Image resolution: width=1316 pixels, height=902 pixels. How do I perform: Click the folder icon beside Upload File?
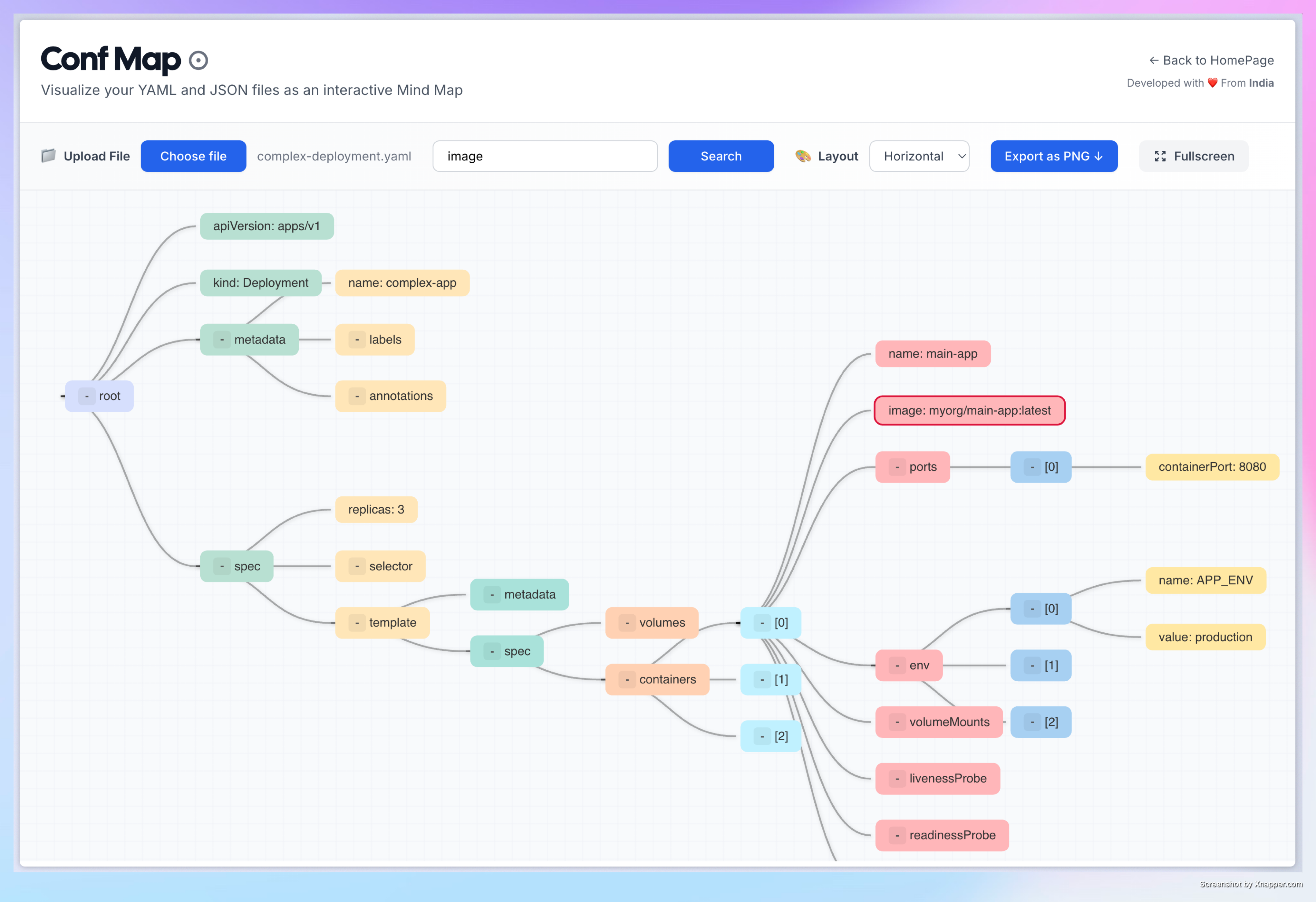pos(49,156)
